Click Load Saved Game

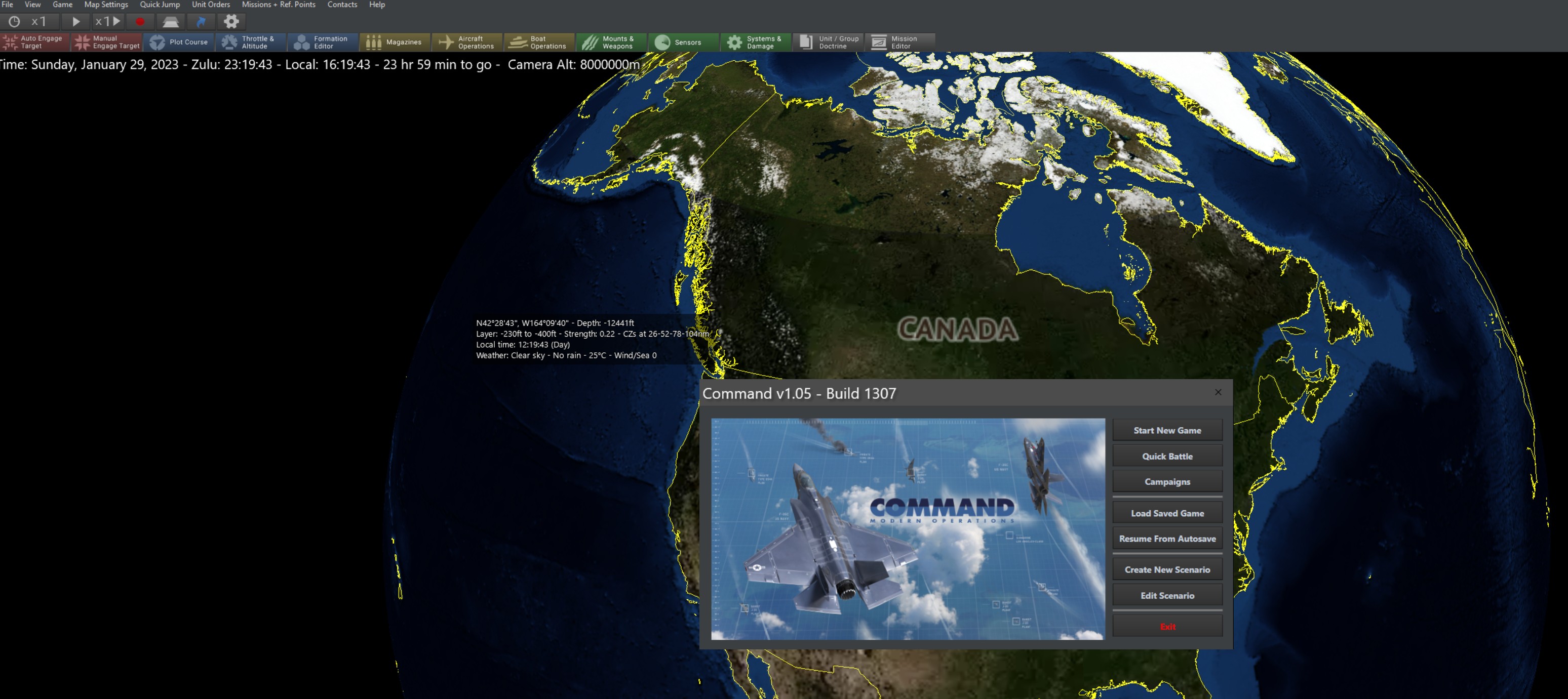point(1167,513)
